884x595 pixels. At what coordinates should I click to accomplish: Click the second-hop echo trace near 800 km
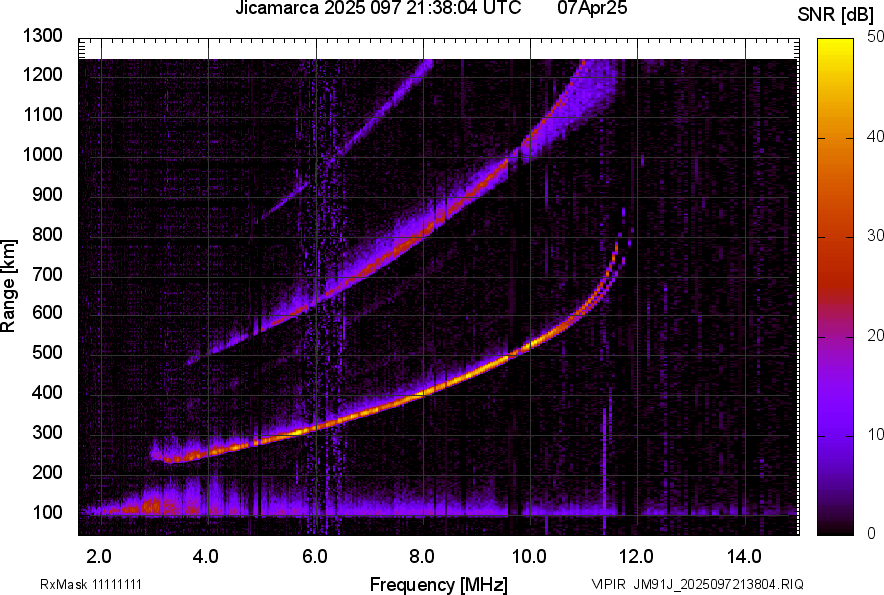(x=424, y=232)
